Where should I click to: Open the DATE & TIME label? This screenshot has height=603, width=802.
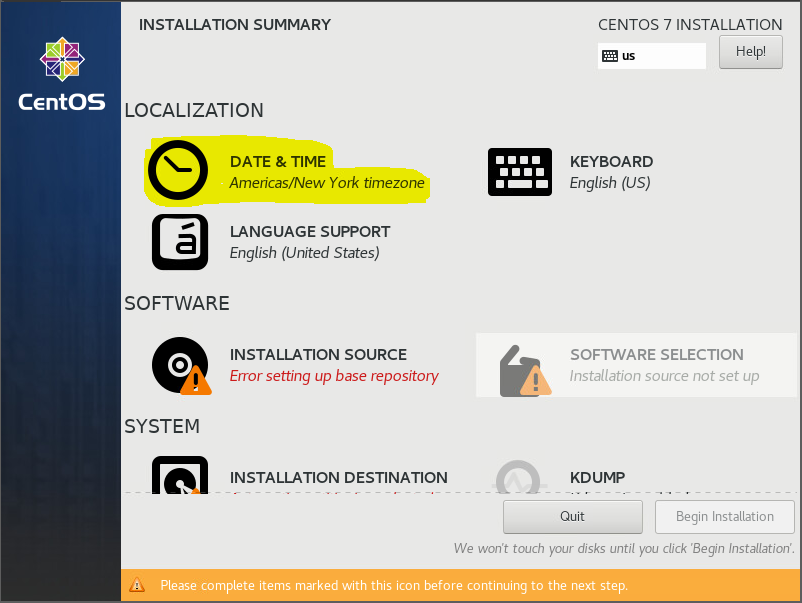point(278,161)
